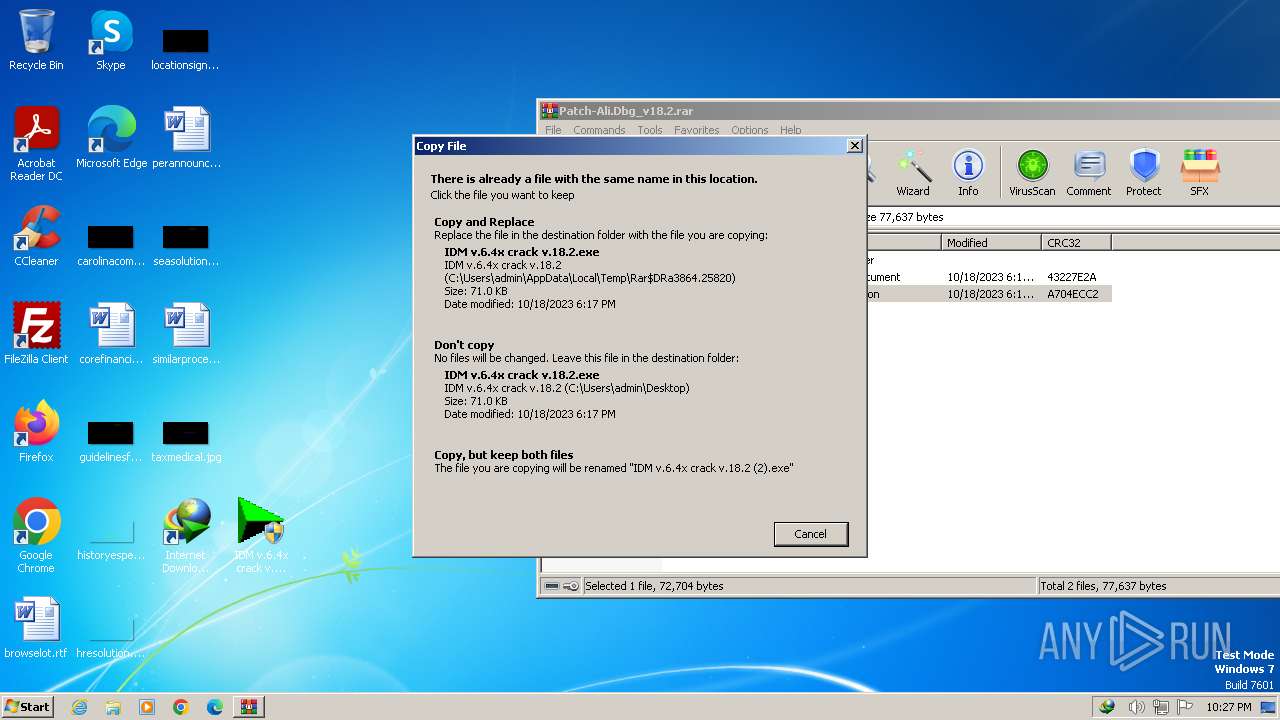1280x720 pixels.
Task: Click 'Total 2 files, 77,637 bytes' status text
Action: click(1103, 586)
